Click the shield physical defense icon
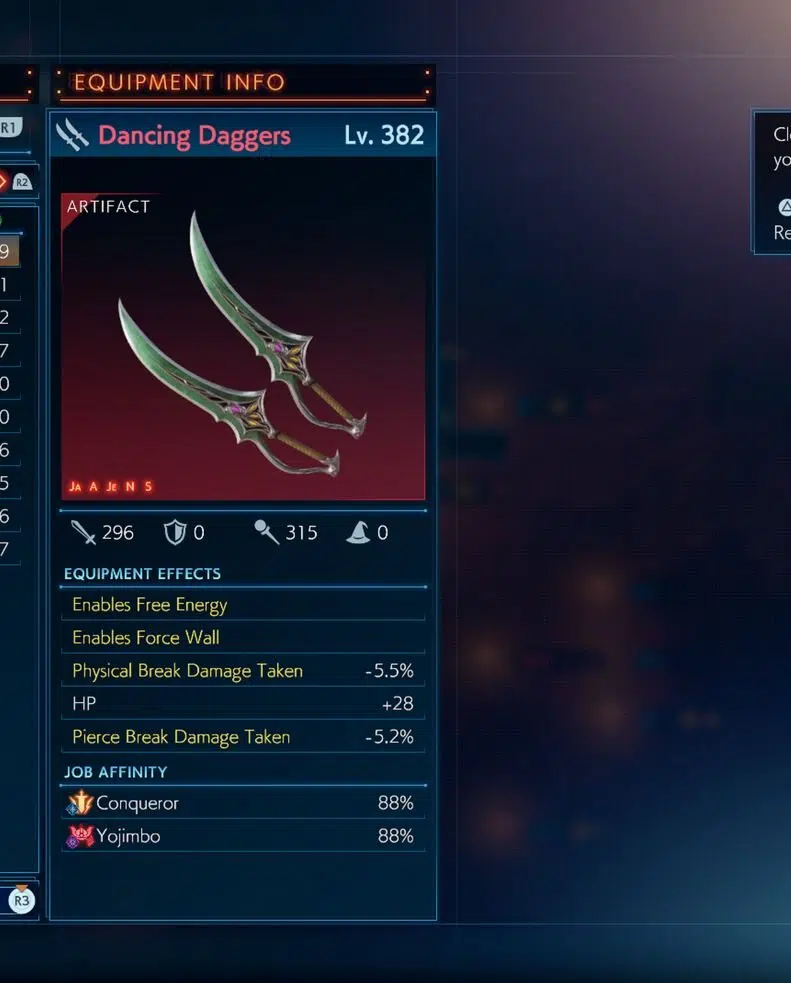This screenshot has height=983, width=791. [x=175, y=532]
